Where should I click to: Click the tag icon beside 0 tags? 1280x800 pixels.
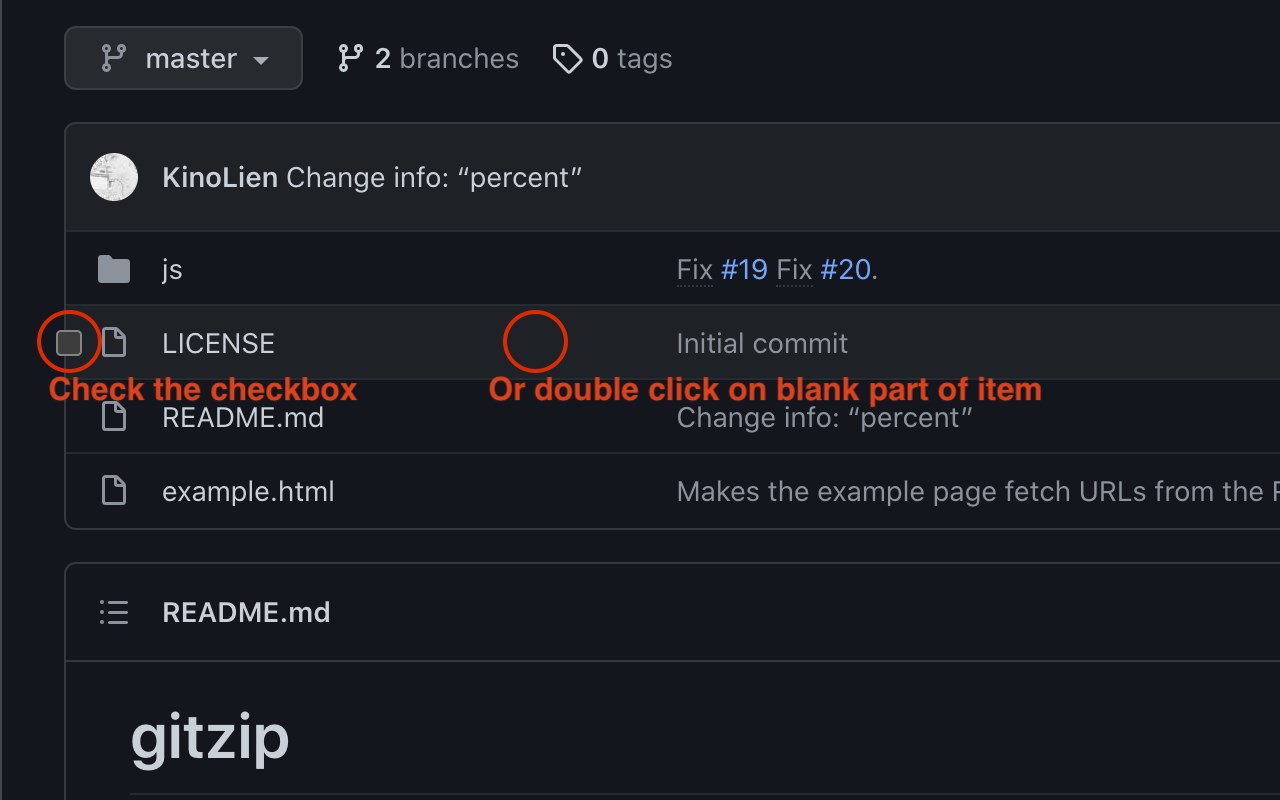[567, 59]
